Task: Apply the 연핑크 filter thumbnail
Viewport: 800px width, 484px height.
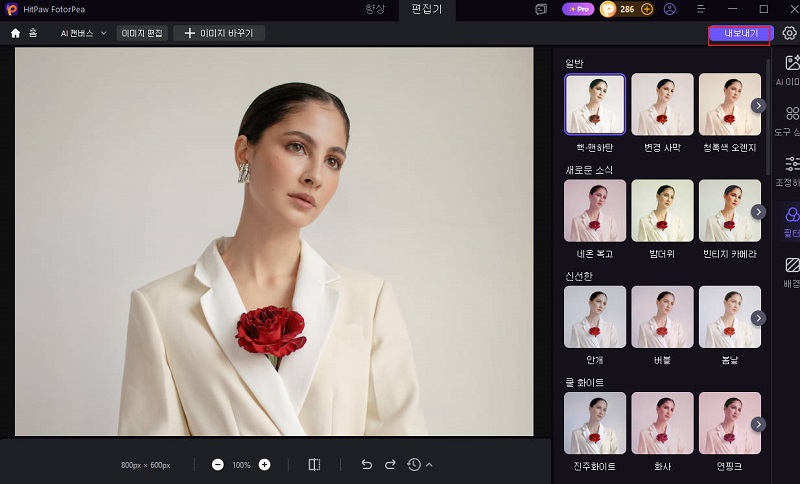Action: click(730, 423)
